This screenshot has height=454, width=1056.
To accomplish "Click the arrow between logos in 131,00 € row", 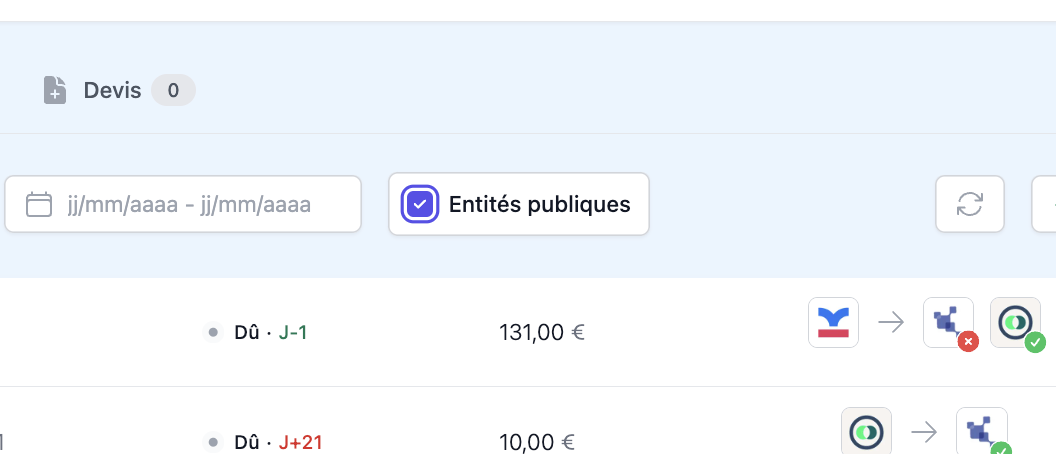I will pyautogui.click(x=891, y=323).
